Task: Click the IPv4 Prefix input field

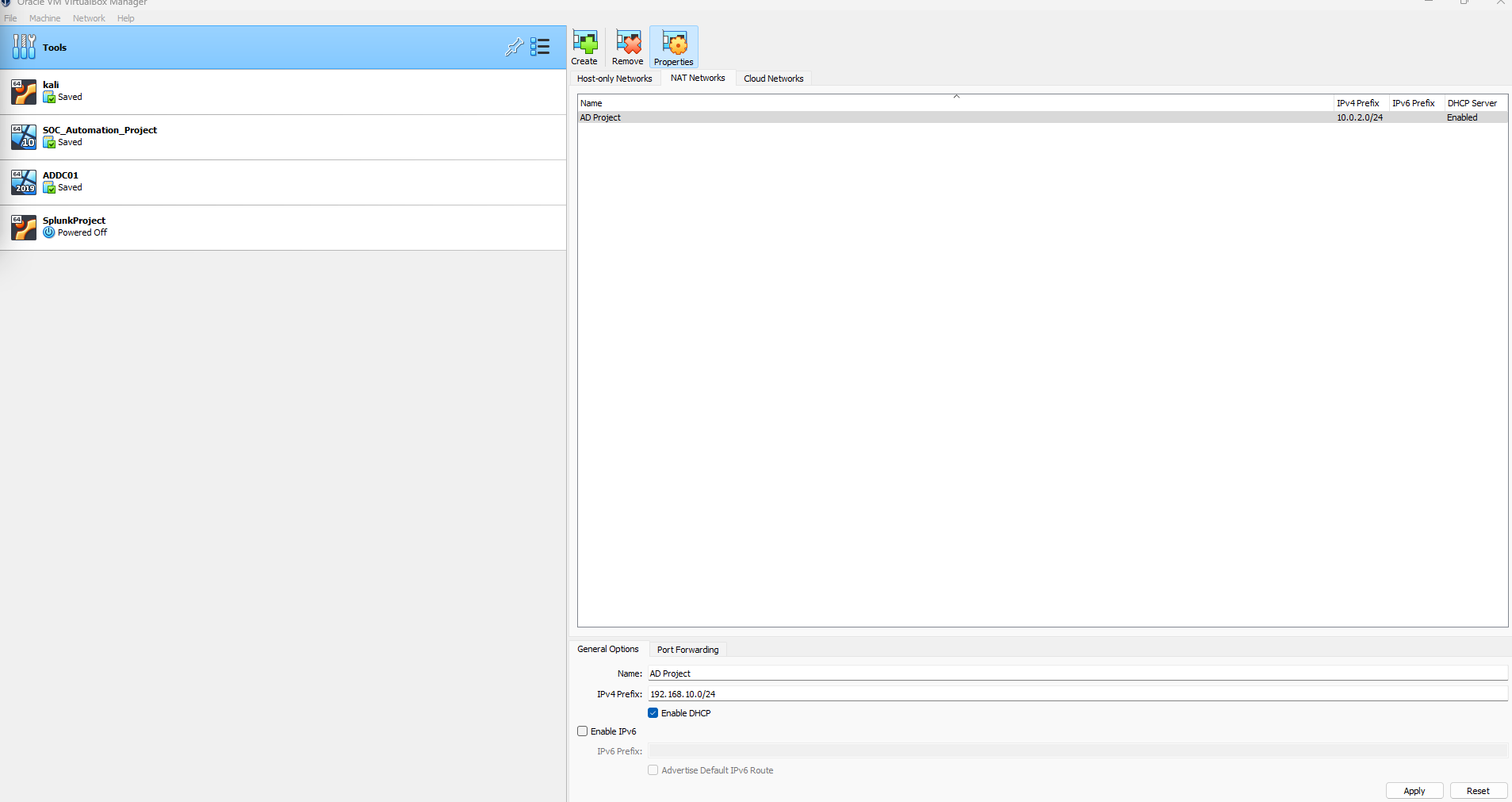Action: point(1078,694)
